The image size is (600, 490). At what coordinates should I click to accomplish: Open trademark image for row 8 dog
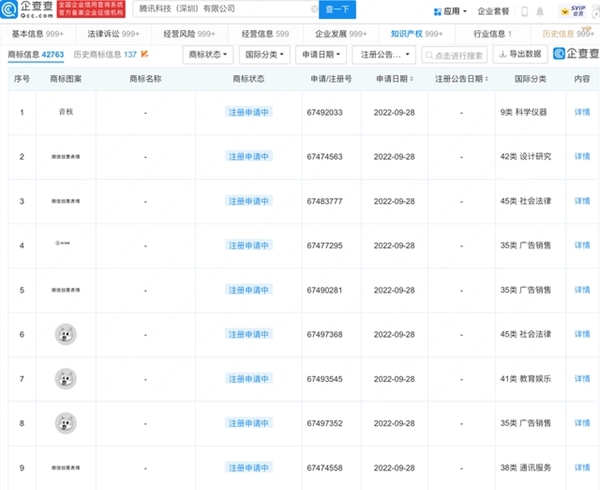66,423
